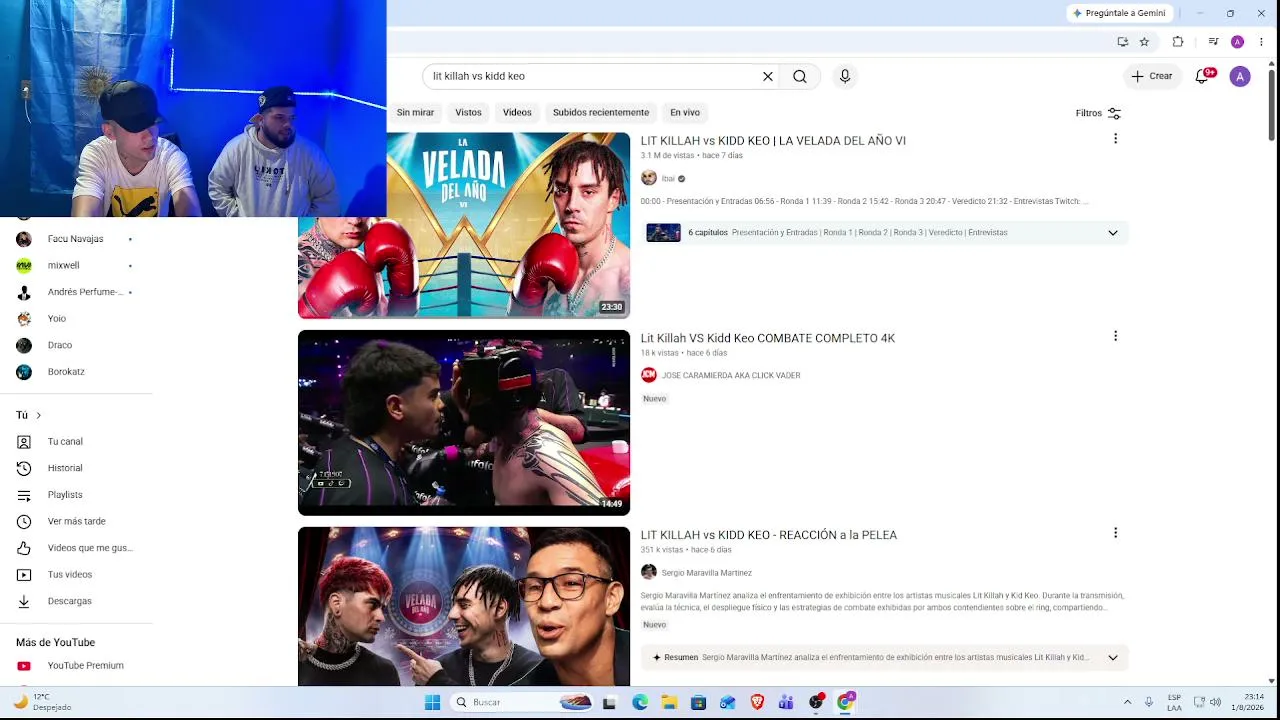1280x720 pixels.
Task: Open the LIT KILLAH vs KIDD KEO LA VELADA title
Action: (773, 141)
